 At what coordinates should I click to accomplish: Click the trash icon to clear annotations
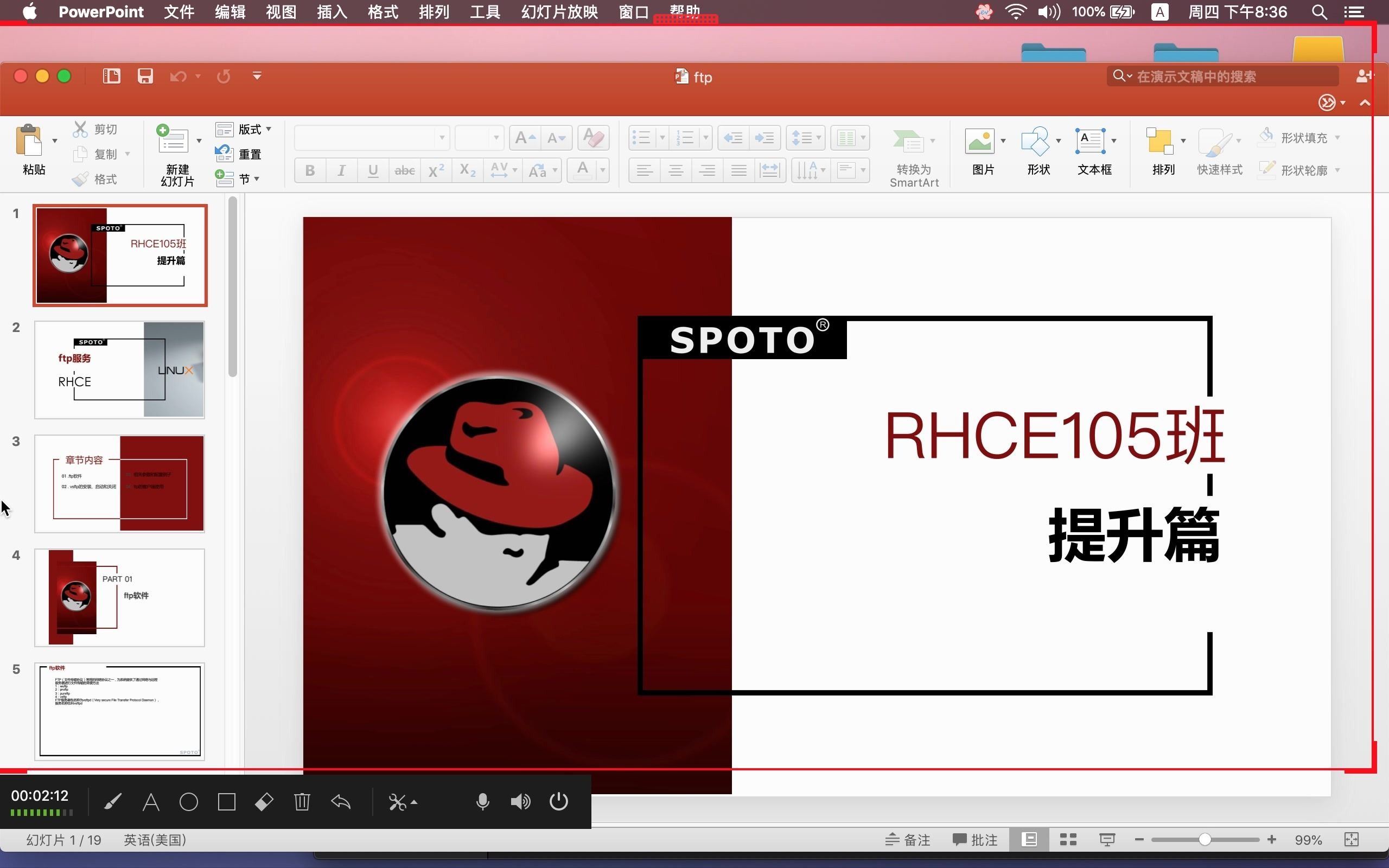[x=302, y=801]
